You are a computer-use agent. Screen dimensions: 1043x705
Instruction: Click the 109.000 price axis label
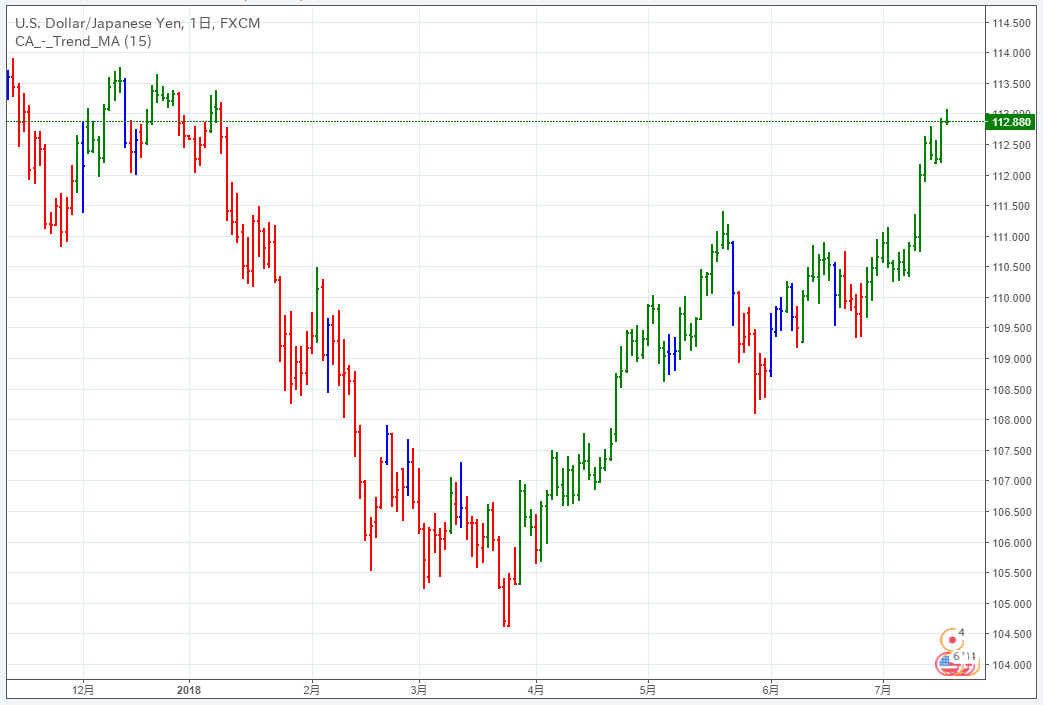click(1011, 359)
